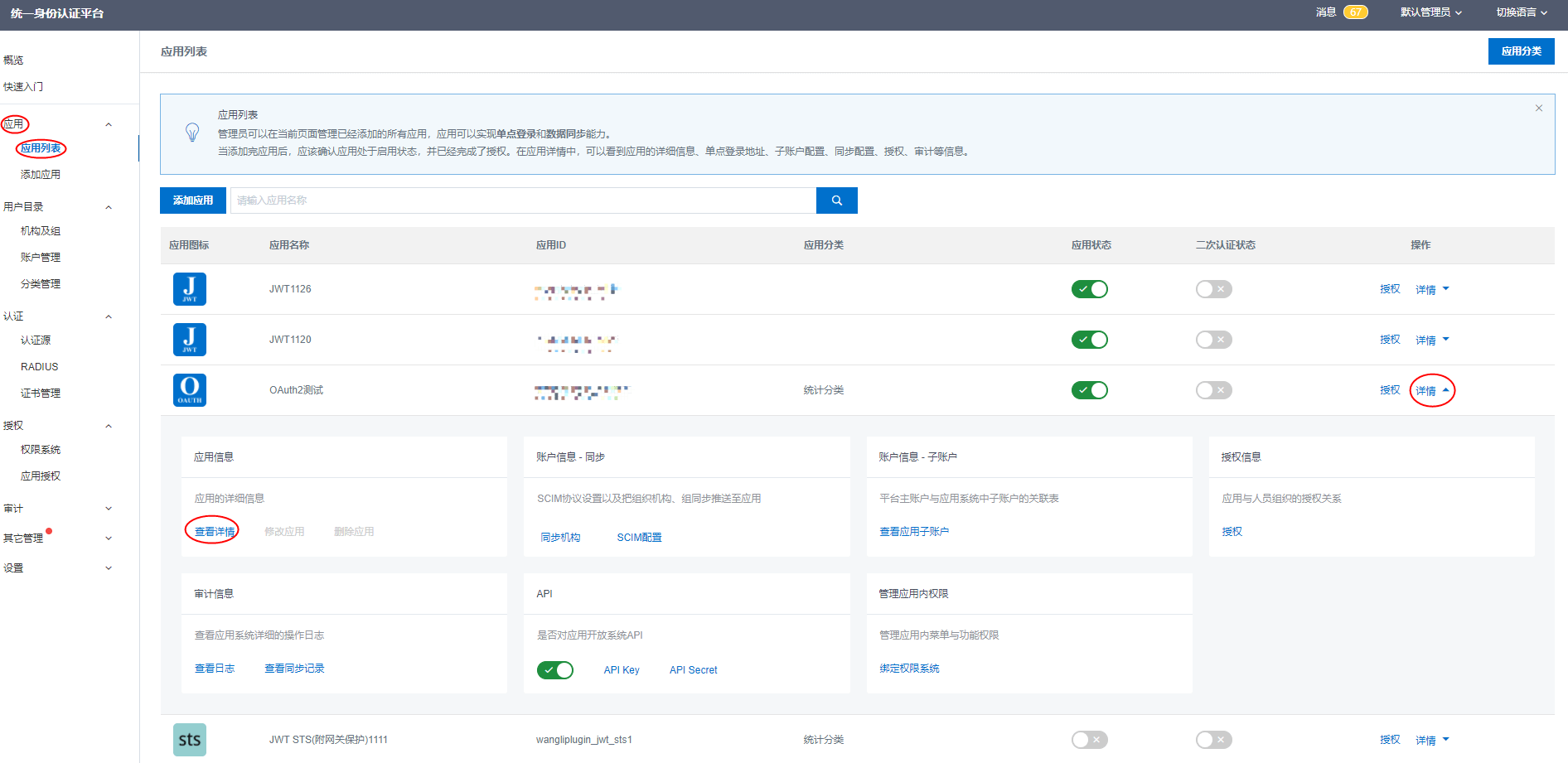
Task: Enable 二次认证 for OAuth2测试
Action: [x=1213, y=390]
